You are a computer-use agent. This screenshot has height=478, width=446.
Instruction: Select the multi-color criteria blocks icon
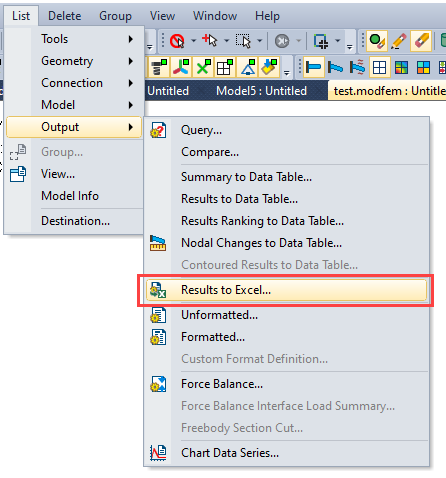click(x=423, y=67)
